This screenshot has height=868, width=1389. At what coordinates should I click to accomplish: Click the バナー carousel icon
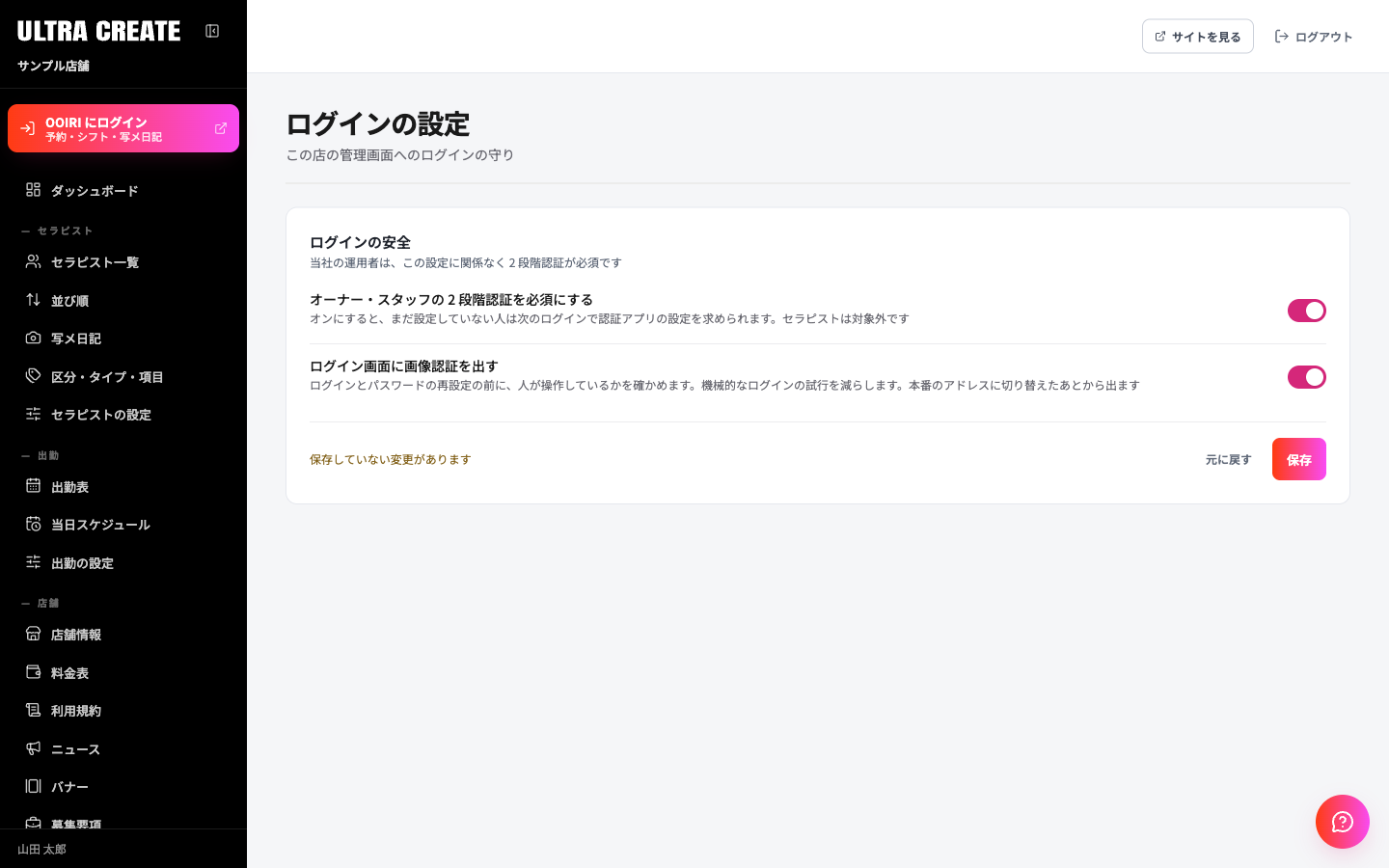click(33, 786)
